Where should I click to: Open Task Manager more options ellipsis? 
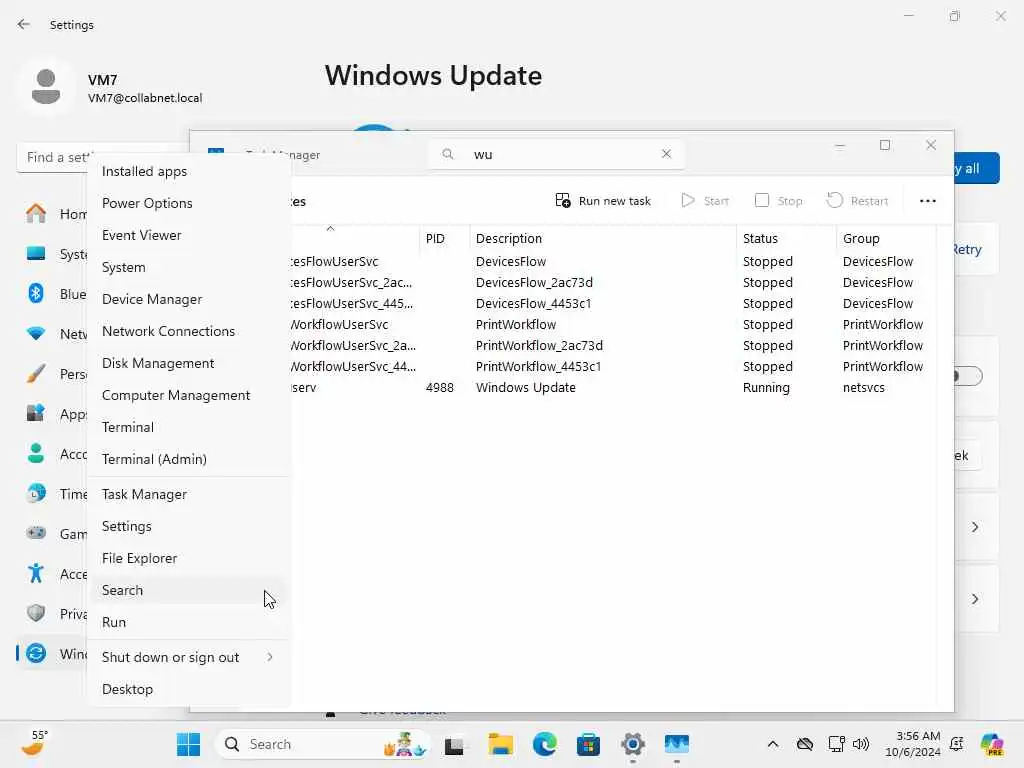pyautogui.click(x=927, y=201)
